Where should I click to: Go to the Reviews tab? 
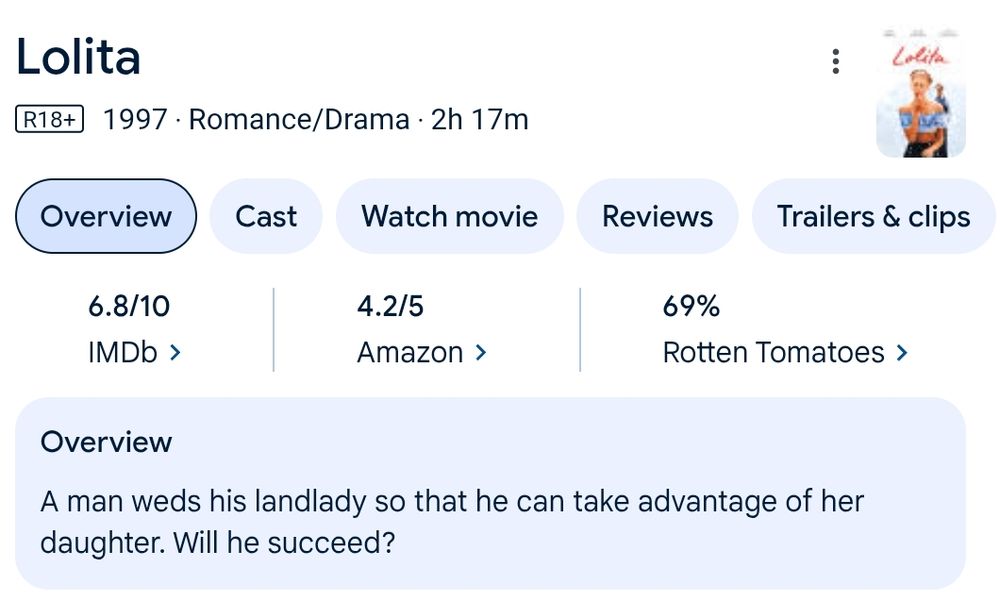[657, 216]
